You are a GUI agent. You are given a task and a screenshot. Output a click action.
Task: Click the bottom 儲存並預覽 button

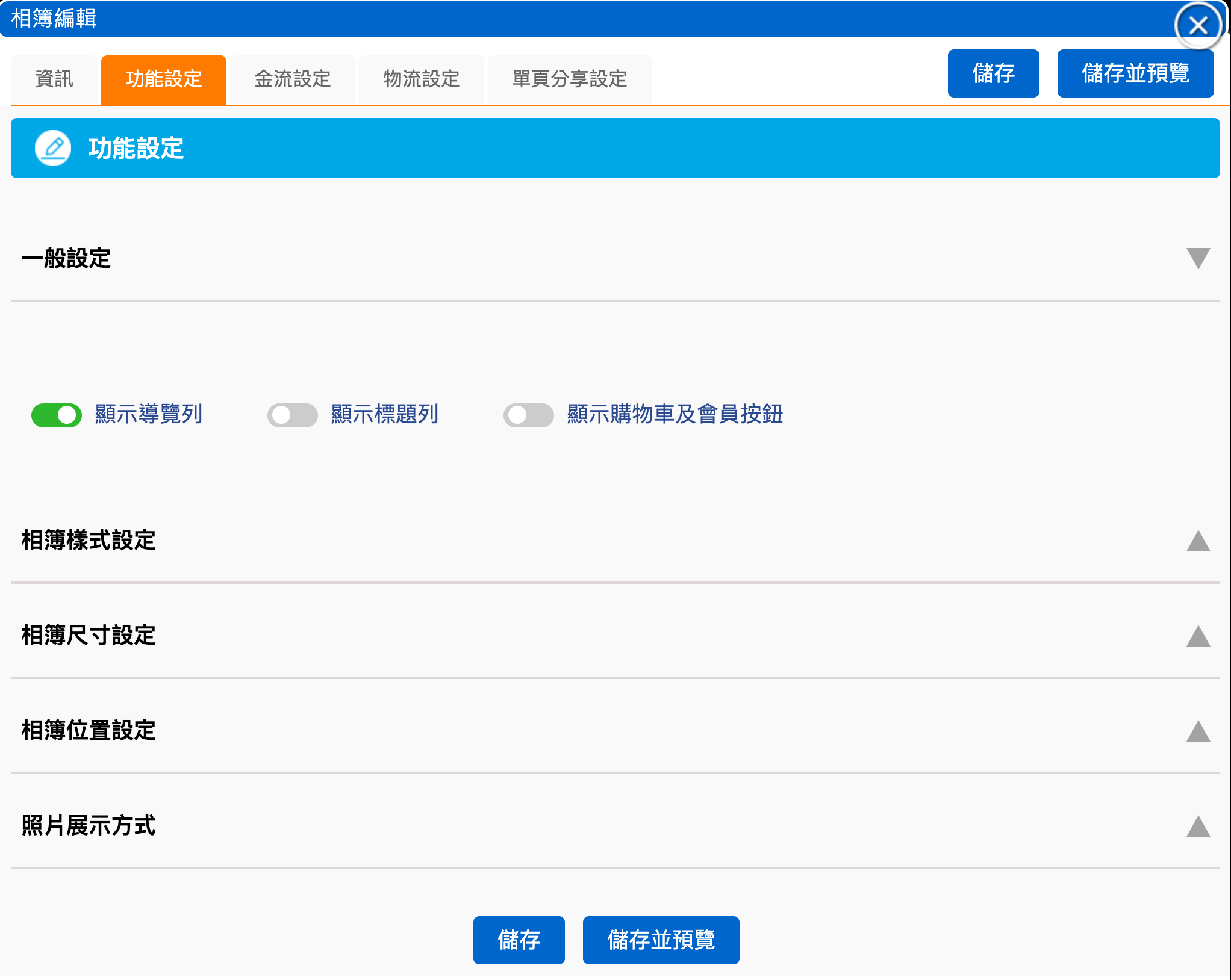(661, 940)
